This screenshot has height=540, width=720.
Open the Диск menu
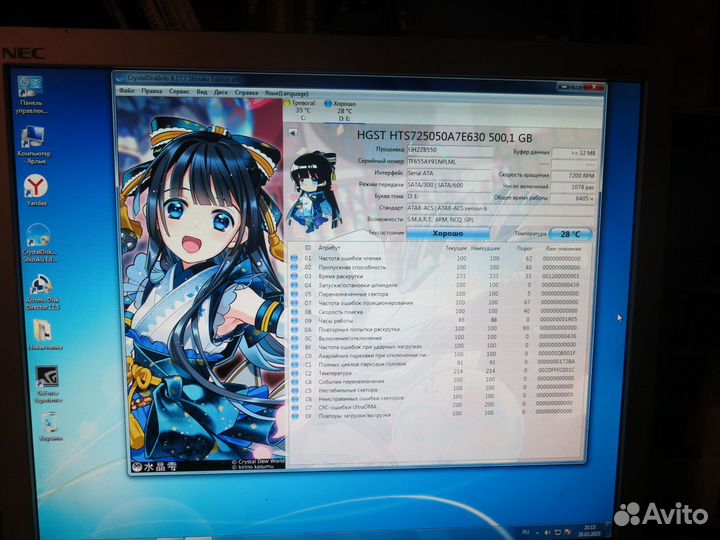tap(221, 92)
